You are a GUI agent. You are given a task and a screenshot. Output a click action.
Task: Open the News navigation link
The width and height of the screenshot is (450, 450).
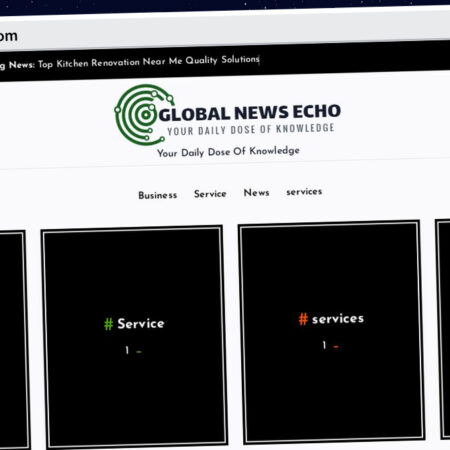[256, 192]
